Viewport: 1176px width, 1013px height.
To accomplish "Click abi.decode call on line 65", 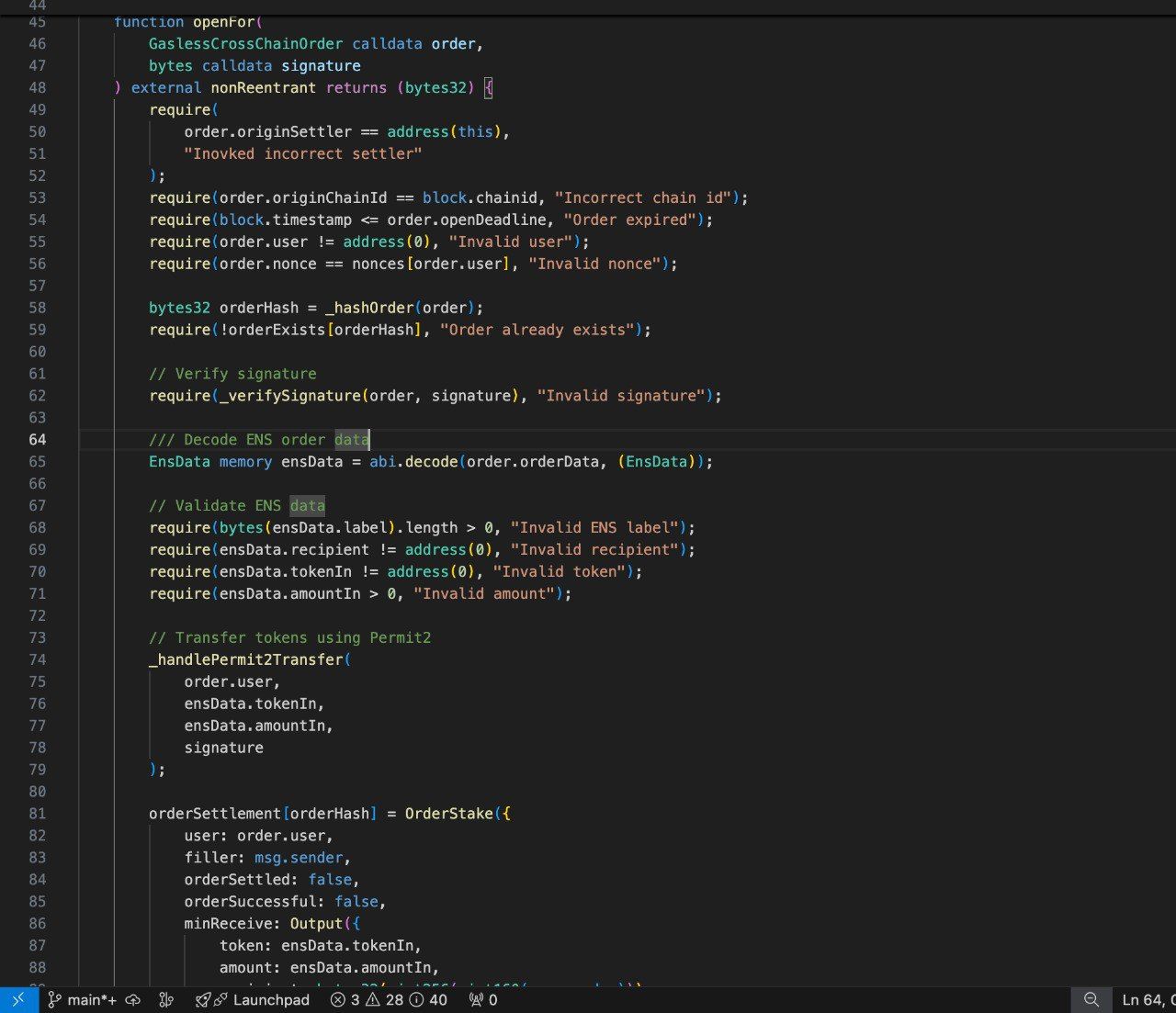I will tap(413, 461).
